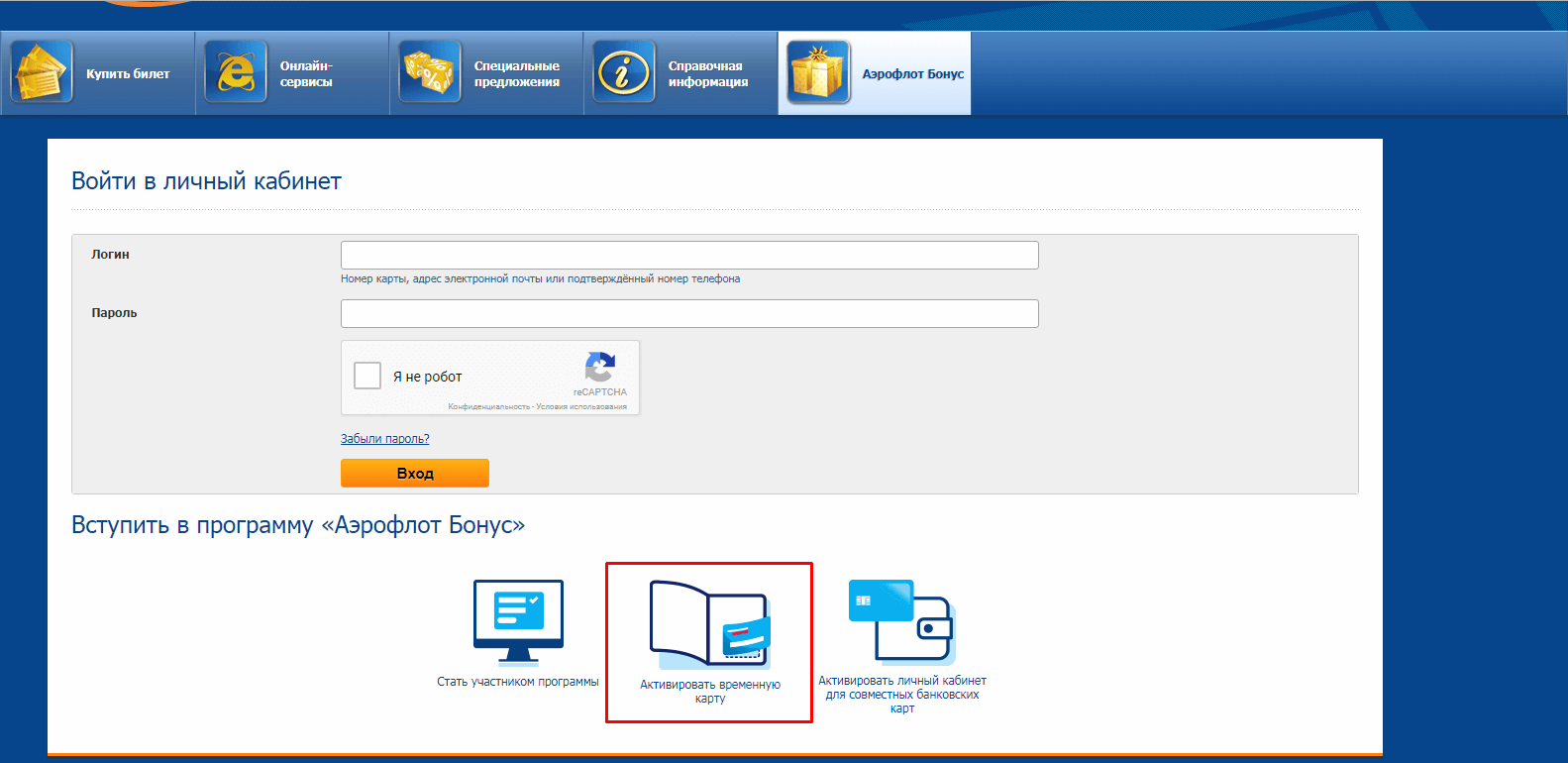Click the reCAPTCHA logo

[x=599, y=368]
